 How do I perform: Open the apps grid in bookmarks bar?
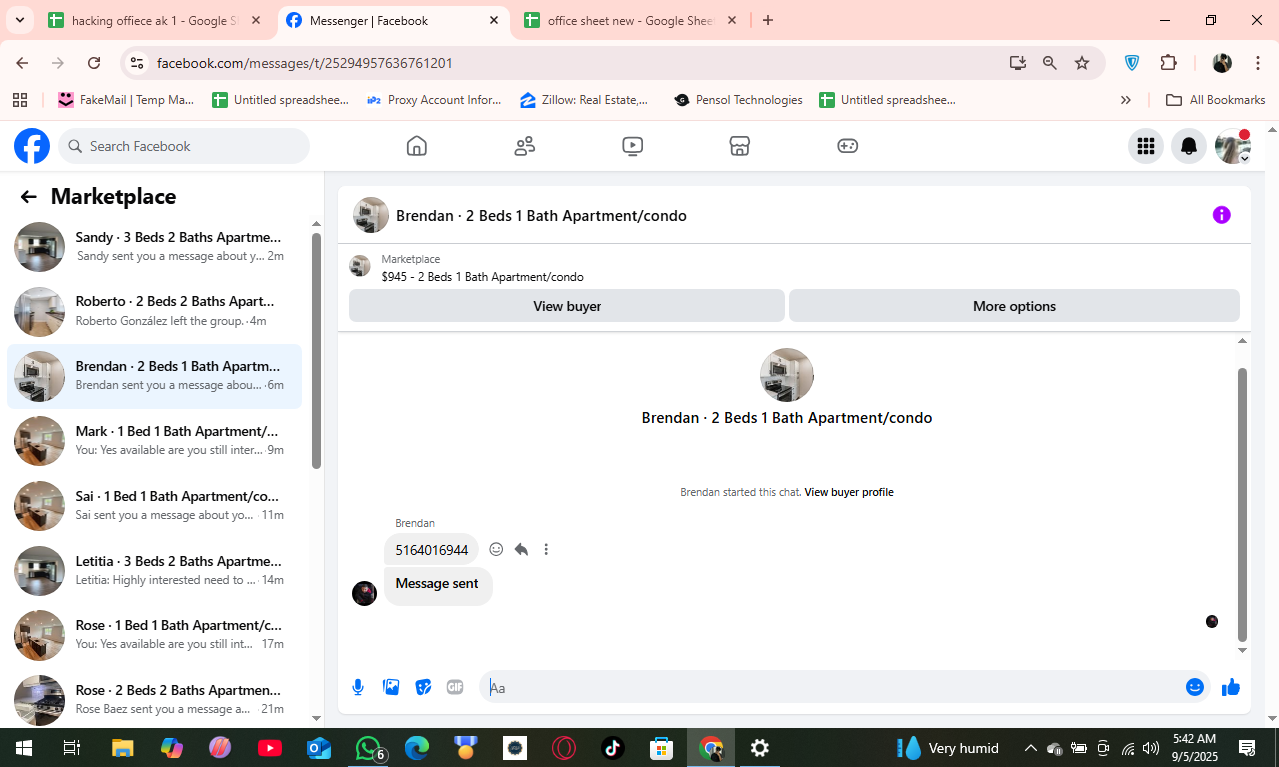(19, 100)
